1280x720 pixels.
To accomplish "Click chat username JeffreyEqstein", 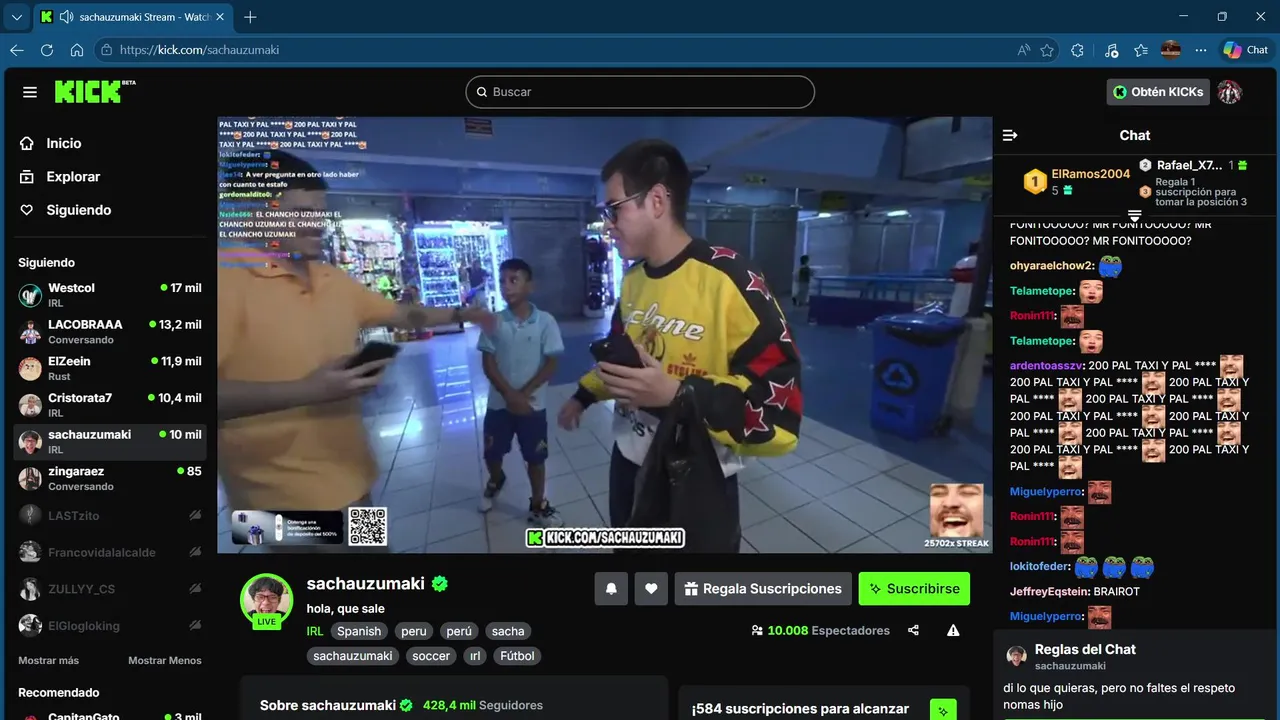I will (1048, 591).
